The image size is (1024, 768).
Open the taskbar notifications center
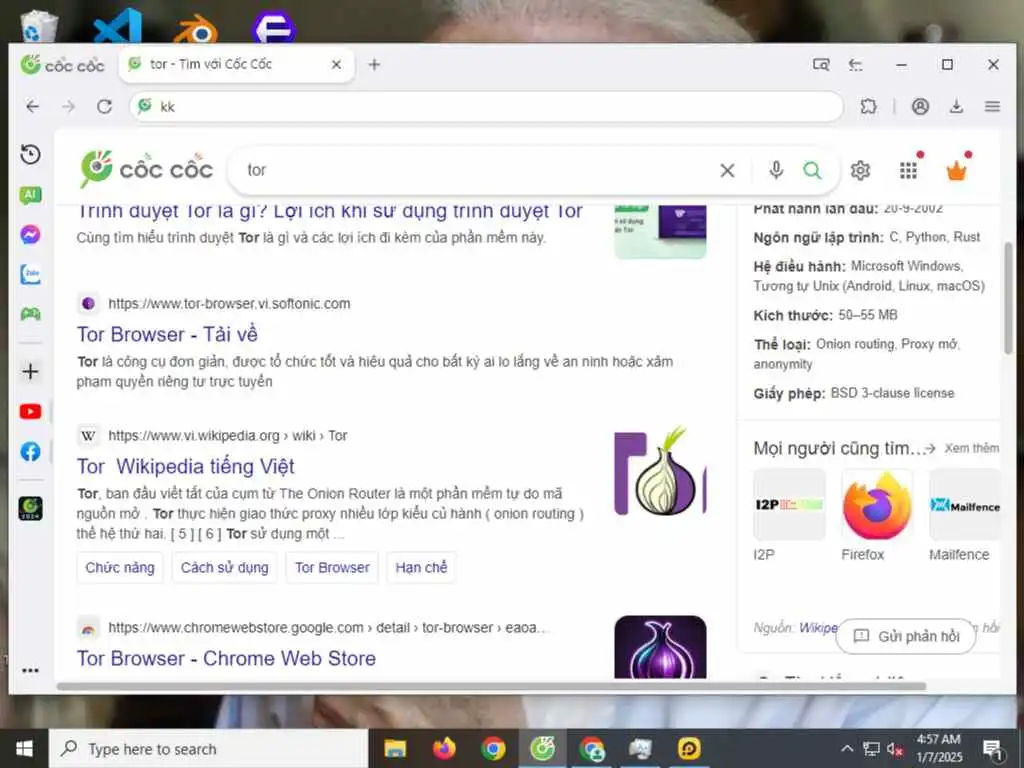pos(993,749)
